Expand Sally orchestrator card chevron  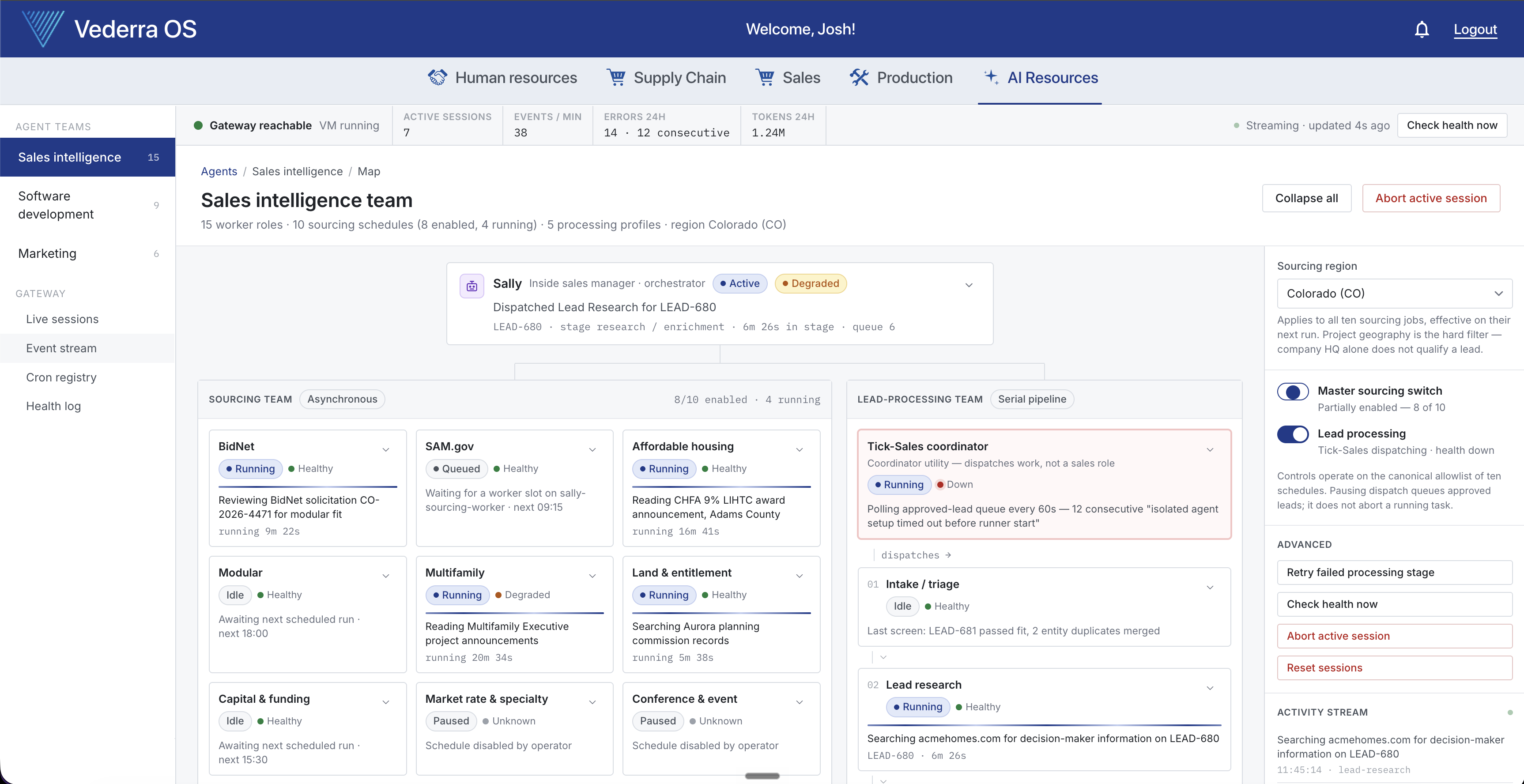coord(969,285)
